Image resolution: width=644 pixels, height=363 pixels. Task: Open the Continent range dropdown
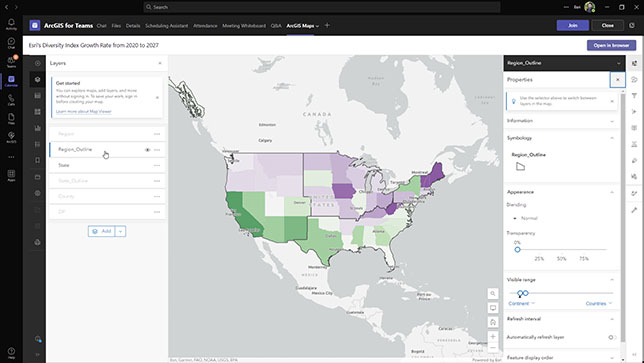tap(522, 303)
